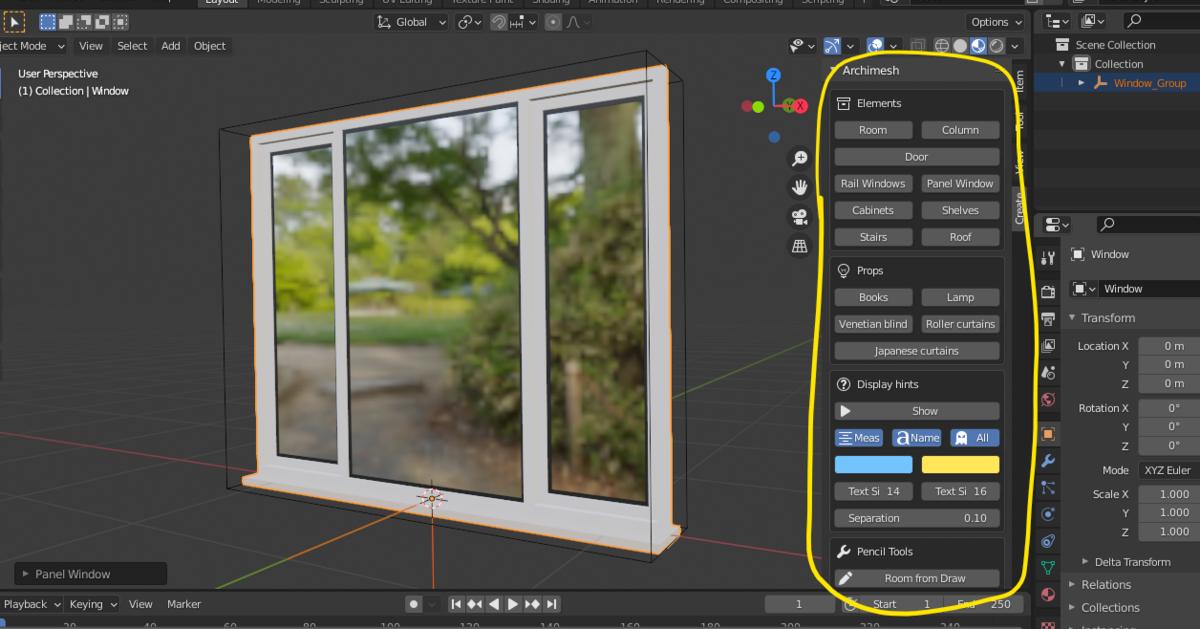Expand Window_Group in outliner
The width and height of the screenshot is (1200, 629).
coord(1081,83)
